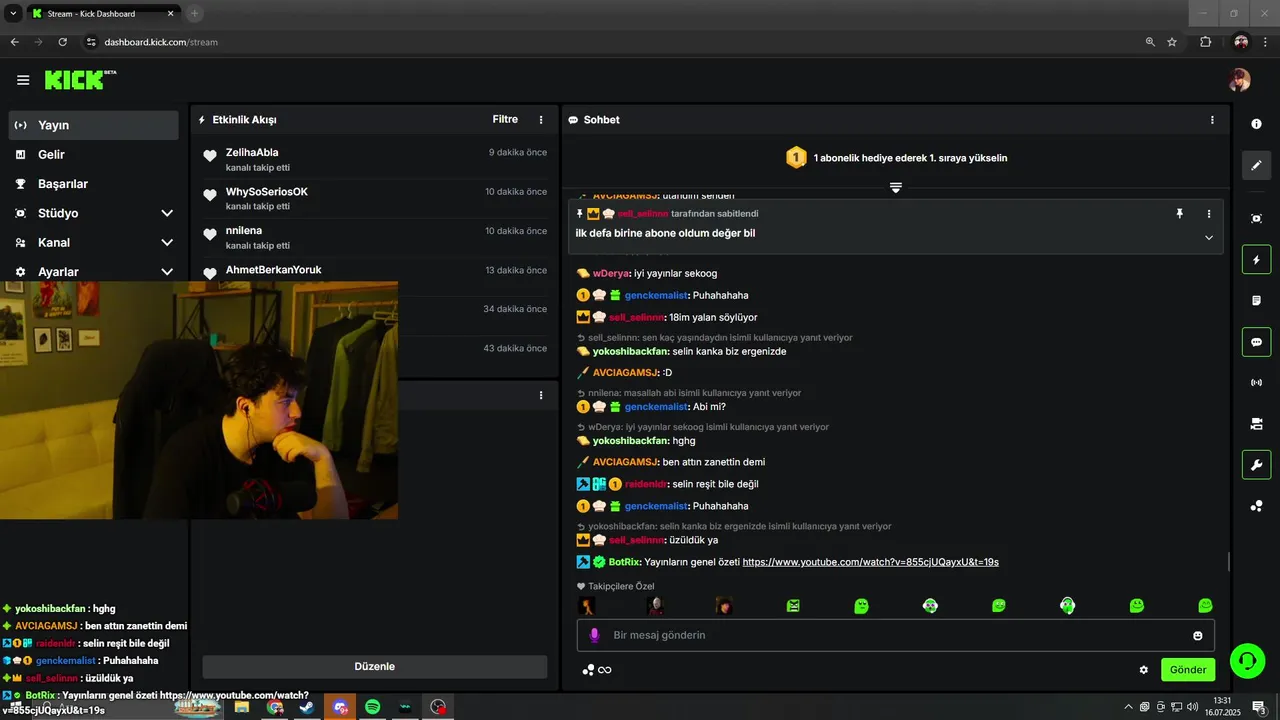
Task: Click the three-dot menu in lower left panel
Action: 541,395
